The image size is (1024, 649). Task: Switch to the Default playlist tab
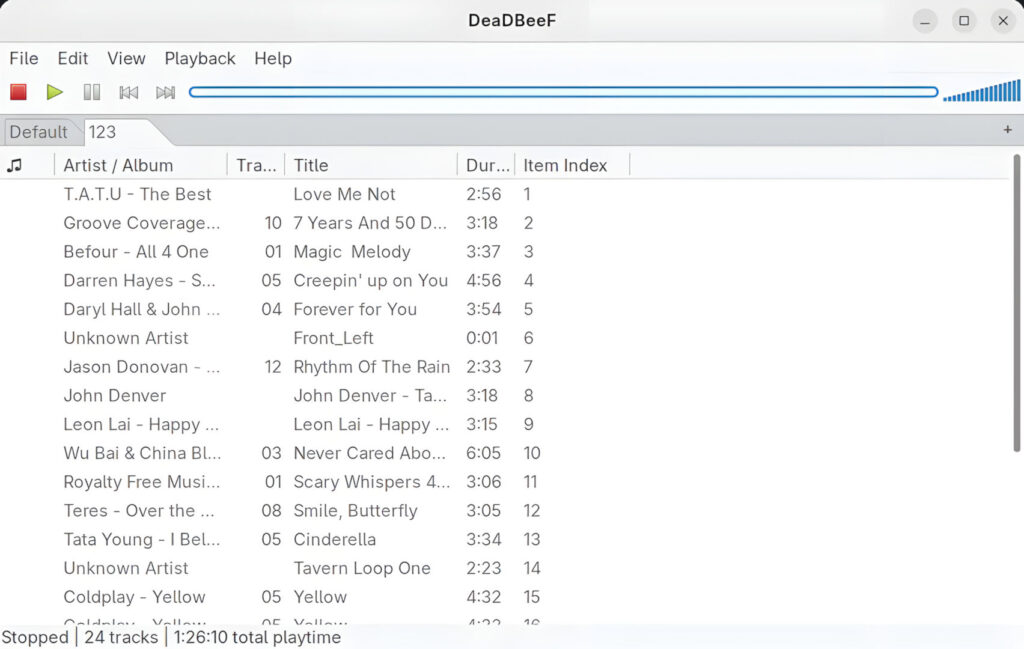coord(39,132)
